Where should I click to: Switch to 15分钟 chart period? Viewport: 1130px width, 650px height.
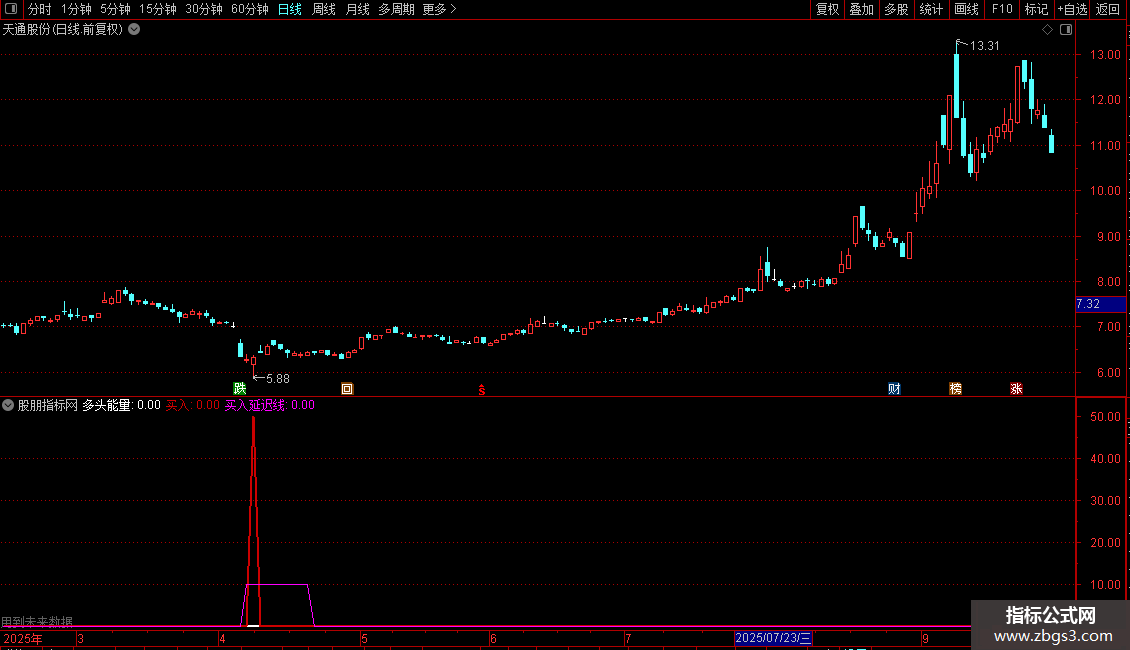click(x=158, y=9)
